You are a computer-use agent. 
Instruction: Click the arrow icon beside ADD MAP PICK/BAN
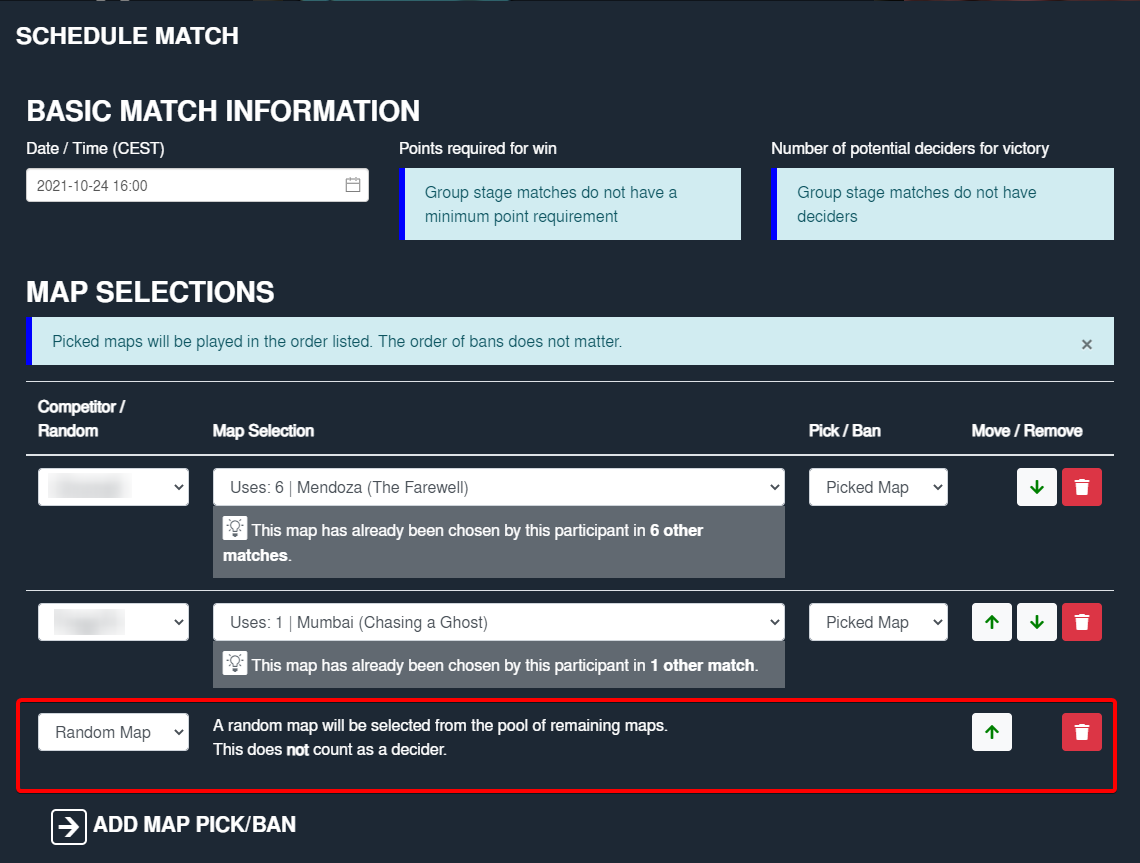pos(69,826)
